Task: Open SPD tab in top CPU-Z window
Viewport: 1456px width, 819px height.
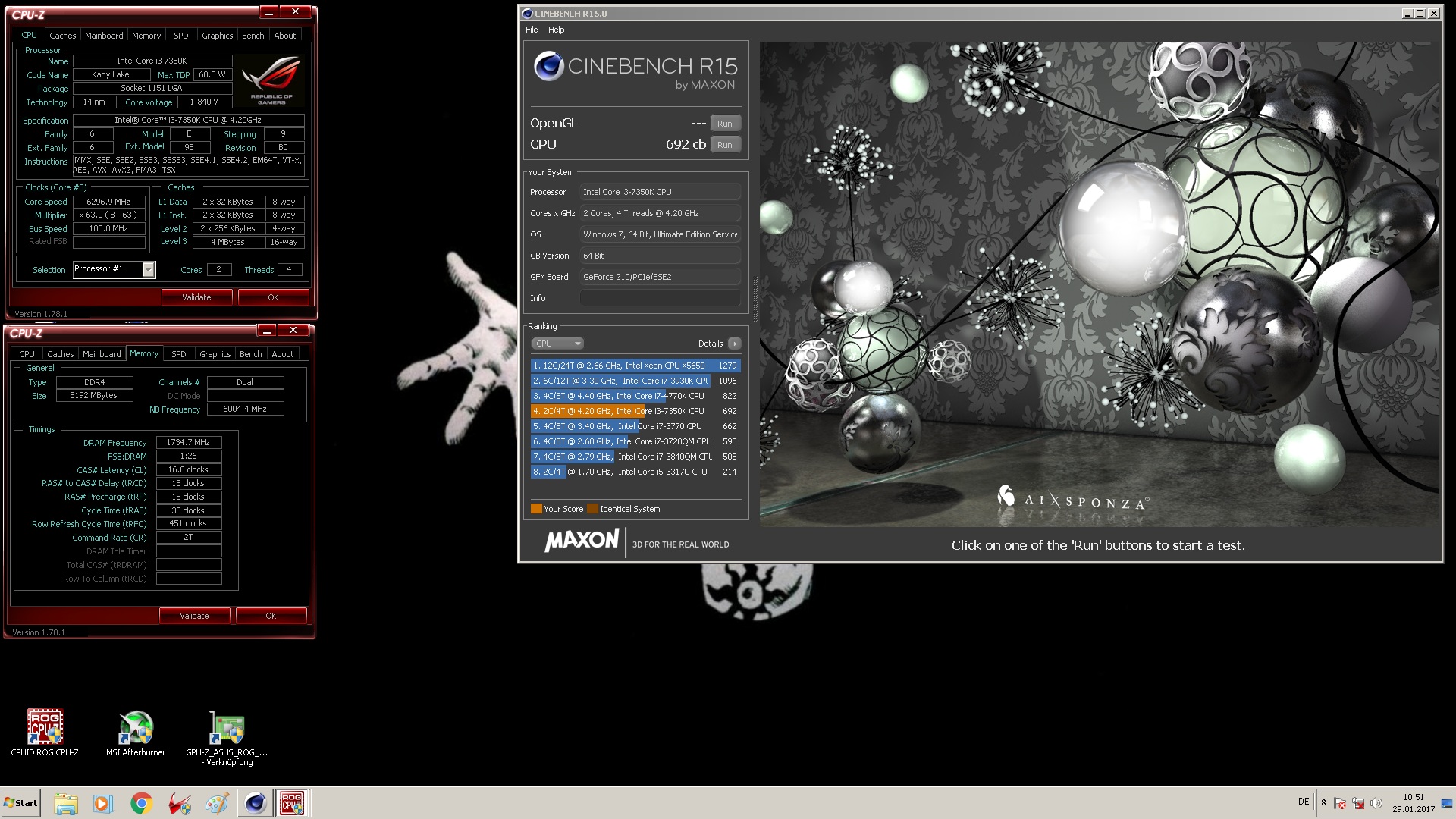Action: (x=181, y=36)
